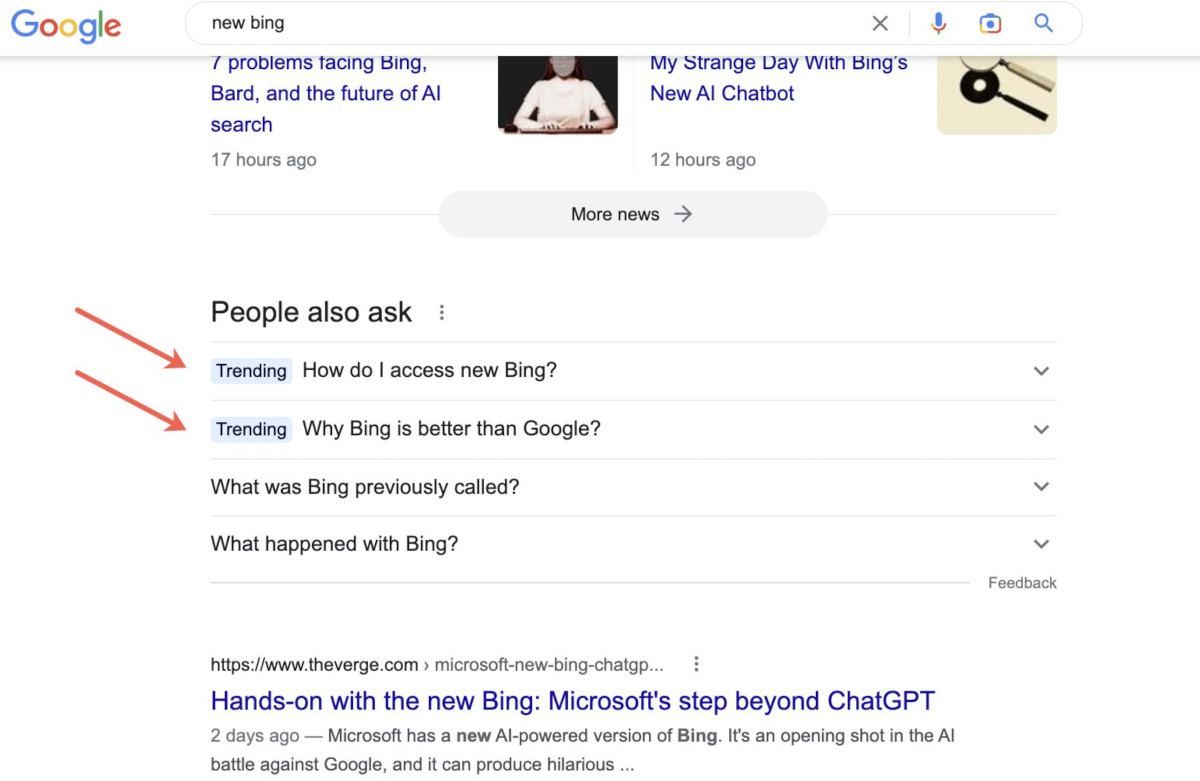Screen dimensions: 1200x781
Task: Clear the search query with the X icon
Action: 880,23
